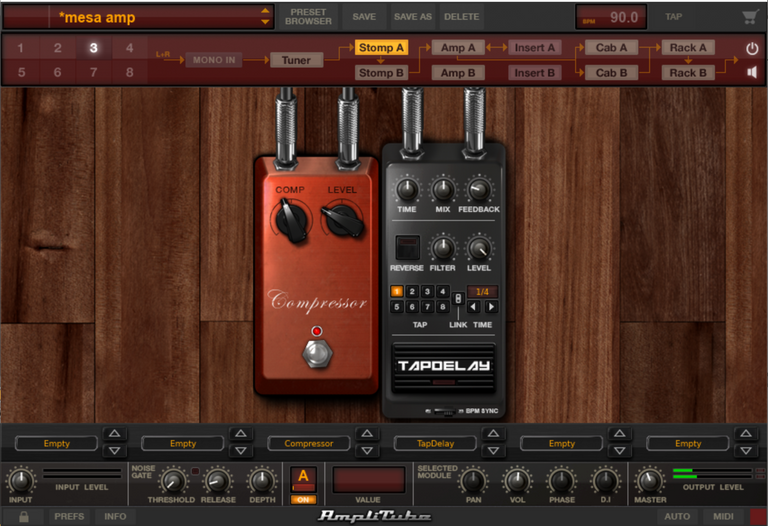The height and width of the screenshot is (526, 768).
Task: Toggle the BPM SYNC switch on TapDelay
Action: pos(445,411)
